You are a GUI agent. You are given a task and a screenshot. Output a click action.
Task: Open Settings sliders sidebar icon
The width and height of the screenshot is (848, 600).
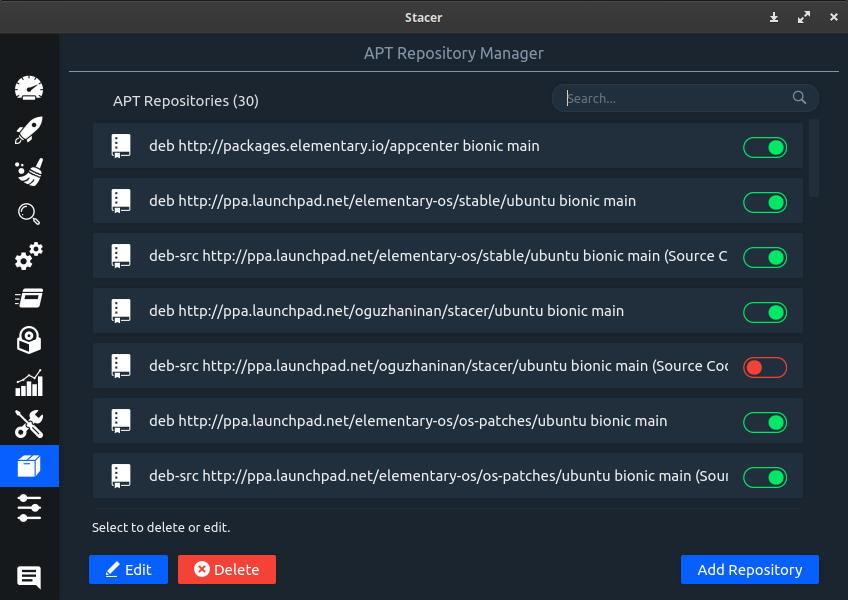(x=29, y=508)
